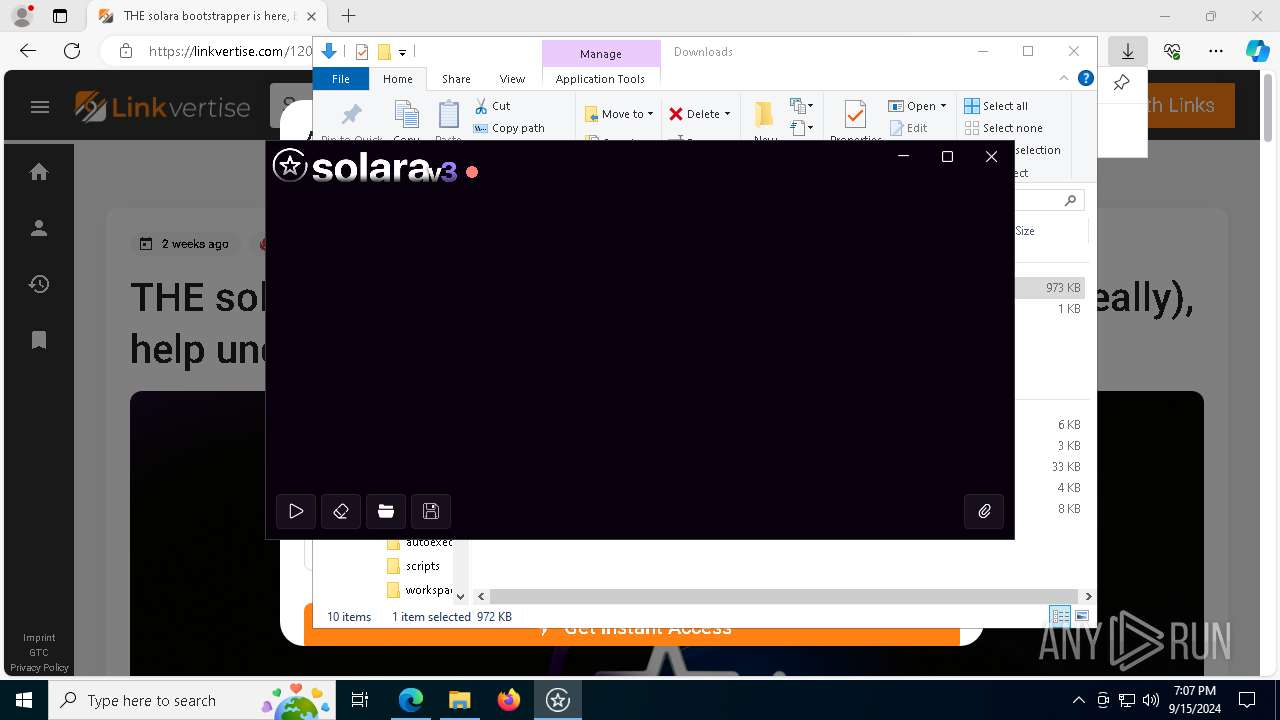This screenshot has width=1280, height=720.
Task: Open Linkvertise history icon in sidebar
Action: tap(39, 284)
